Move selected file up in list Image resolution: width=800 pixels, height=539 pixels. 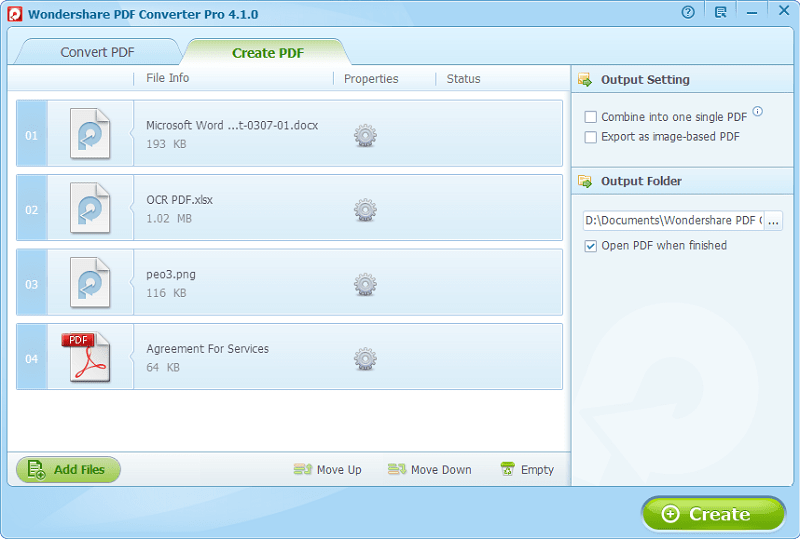click(x=328, y=470)
